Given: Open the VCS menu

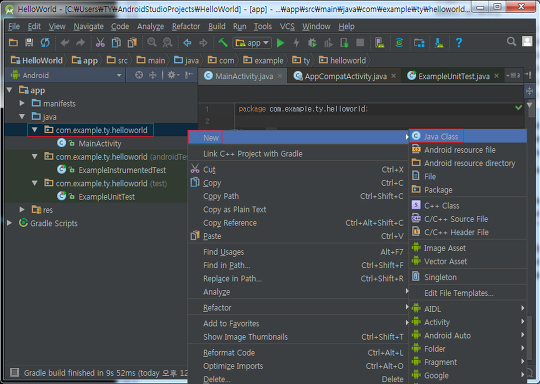Looking at the screenshot, I should [x=287, y=26].
